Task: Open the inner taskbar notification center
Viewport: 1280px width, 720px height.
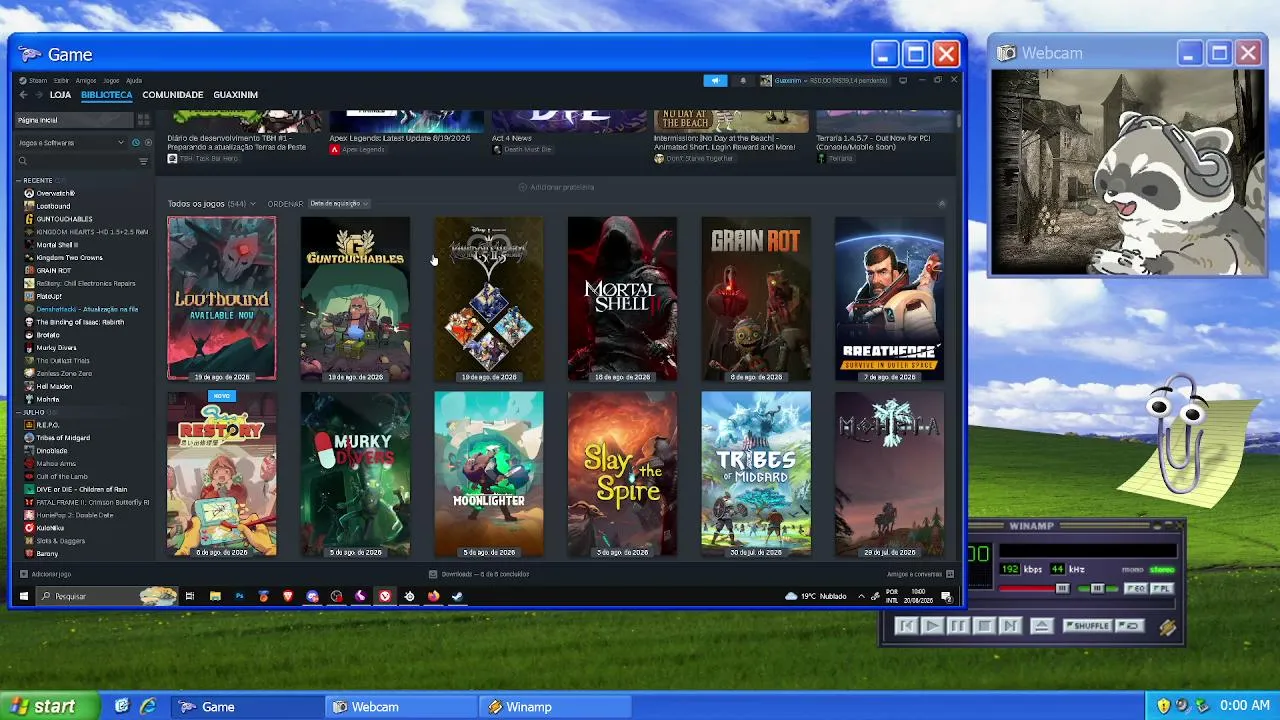Action: click(946, 596)
